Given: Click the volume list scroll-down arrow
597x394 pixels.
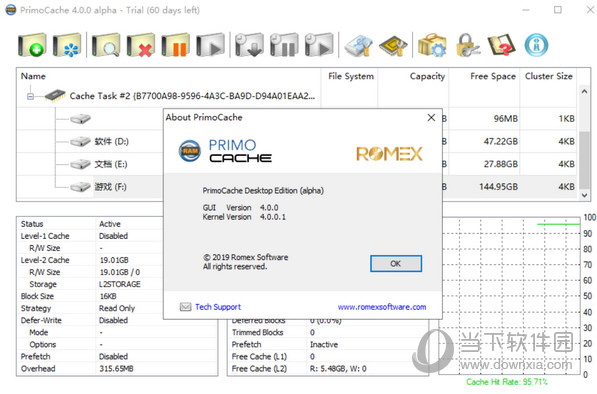Looking at the screenshot, I should pyautogui.click(x=584, y=195).
